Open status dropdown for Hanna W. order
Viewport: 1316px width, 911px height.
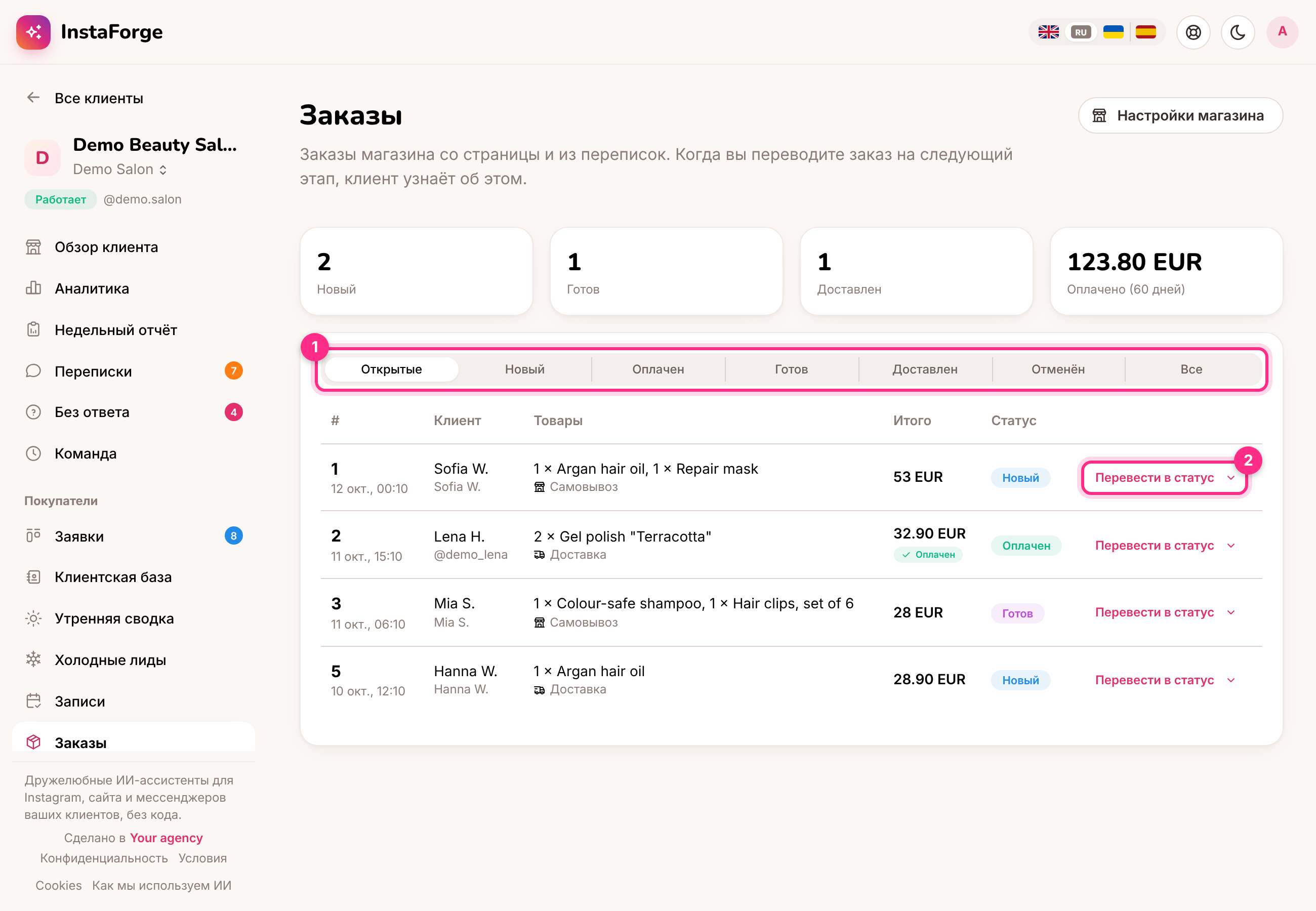click(1165, 680)
